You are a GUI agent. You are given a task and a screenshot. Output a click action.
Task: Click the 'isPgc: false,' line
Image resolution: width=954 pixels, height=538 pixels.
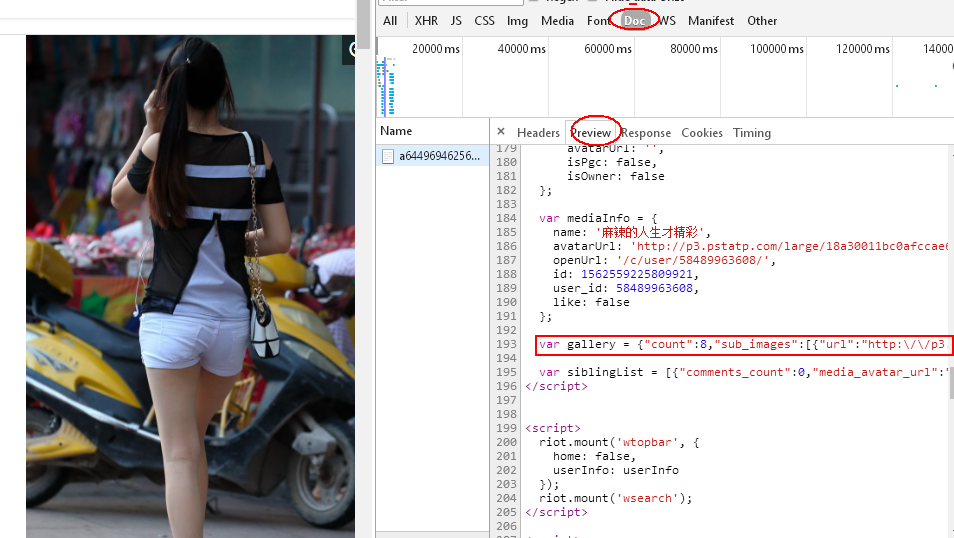612,162
